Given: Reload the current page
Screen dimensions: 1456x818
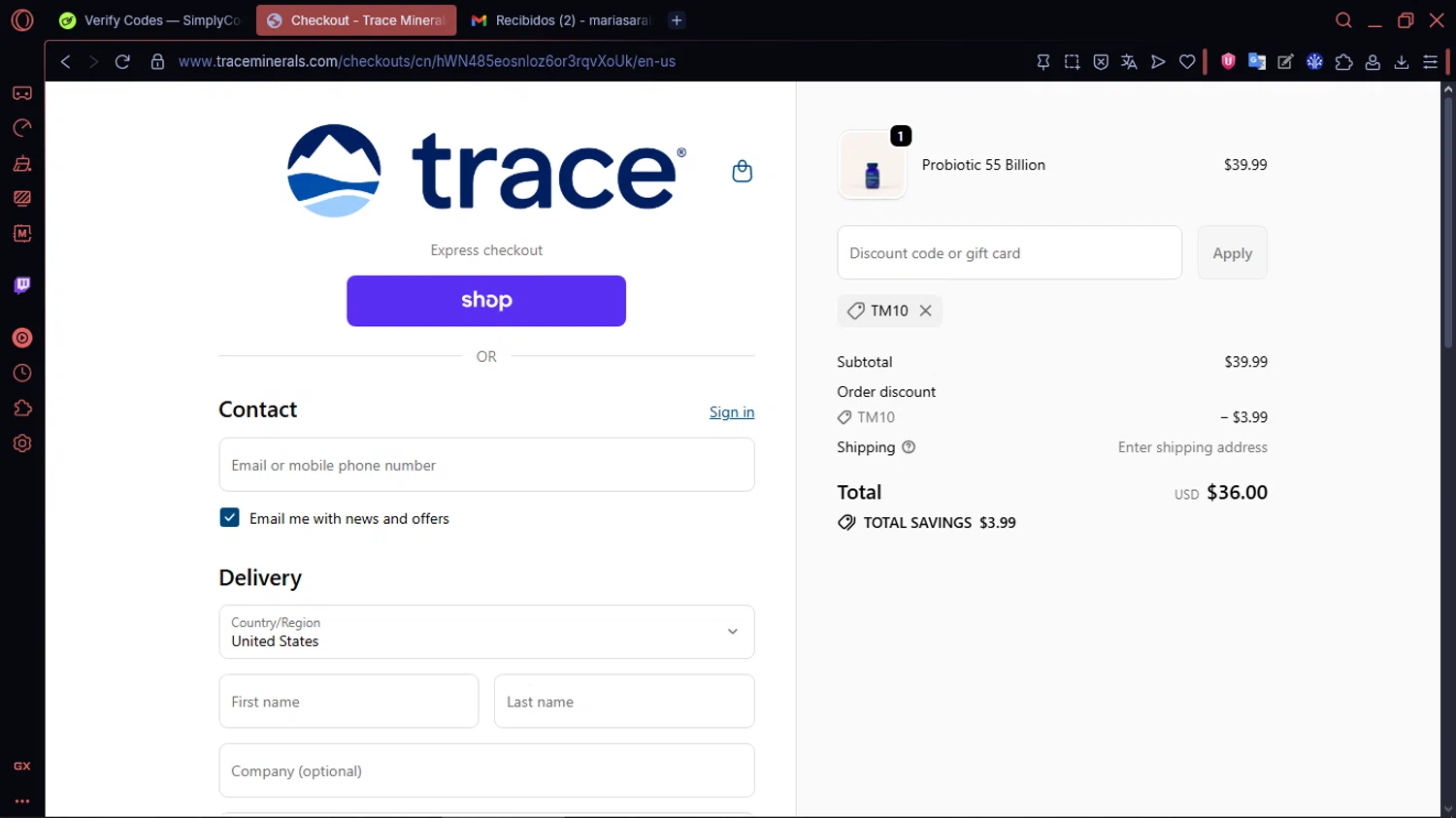Looking at the screenshot, I should point(122,61).
